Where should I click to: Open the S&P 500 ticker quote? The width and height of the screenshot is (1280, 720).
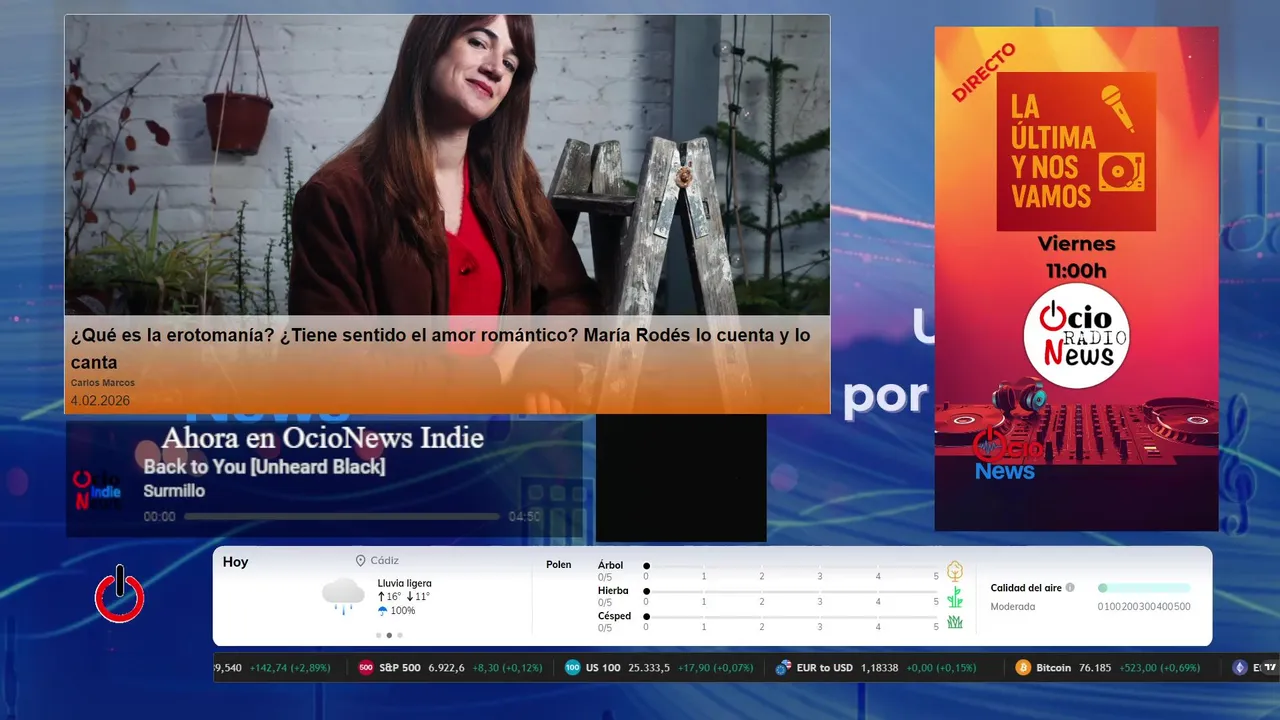450,668
